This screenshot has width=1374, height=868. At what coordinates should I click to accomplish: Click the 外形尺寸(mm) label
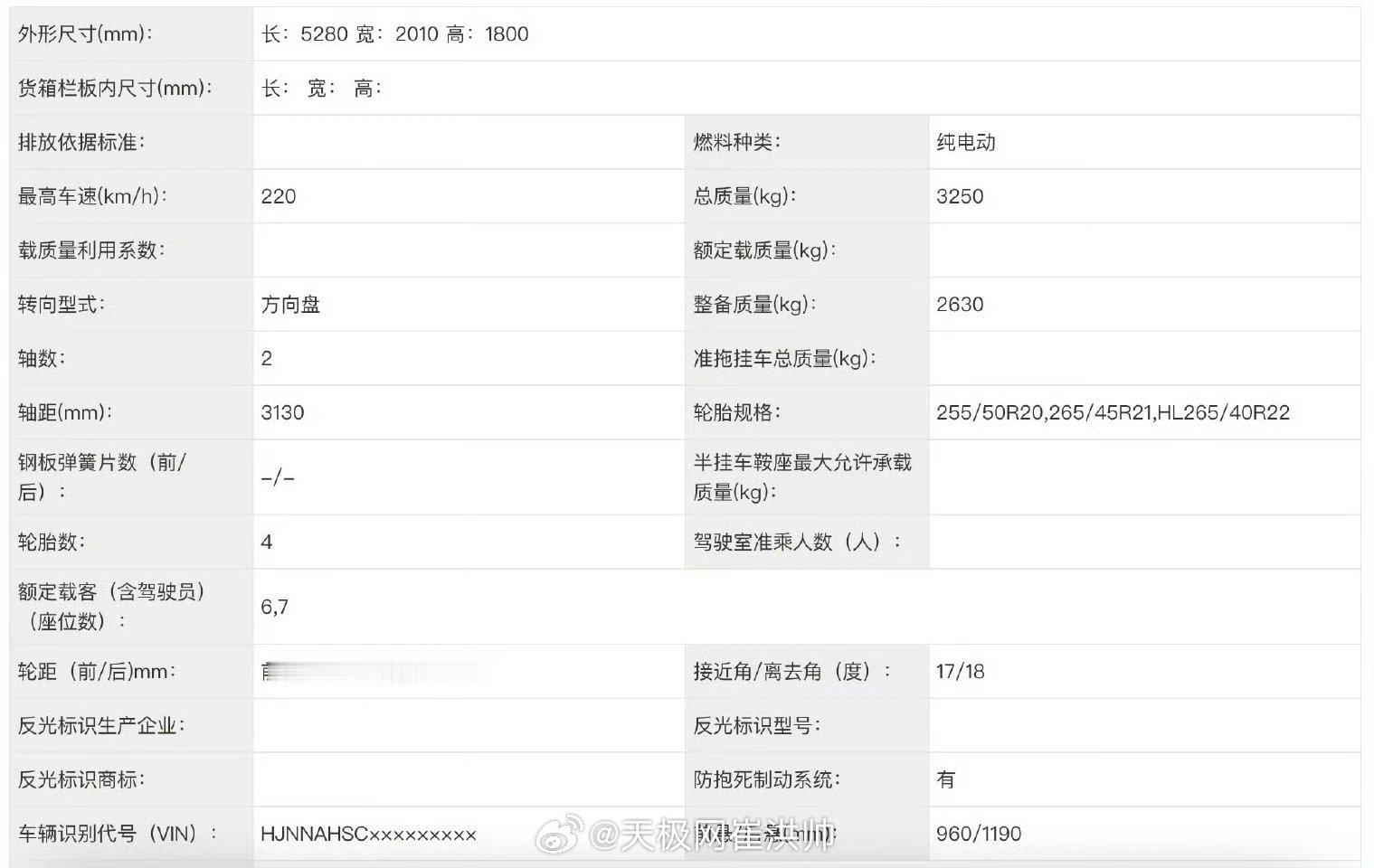pos(86,34)
